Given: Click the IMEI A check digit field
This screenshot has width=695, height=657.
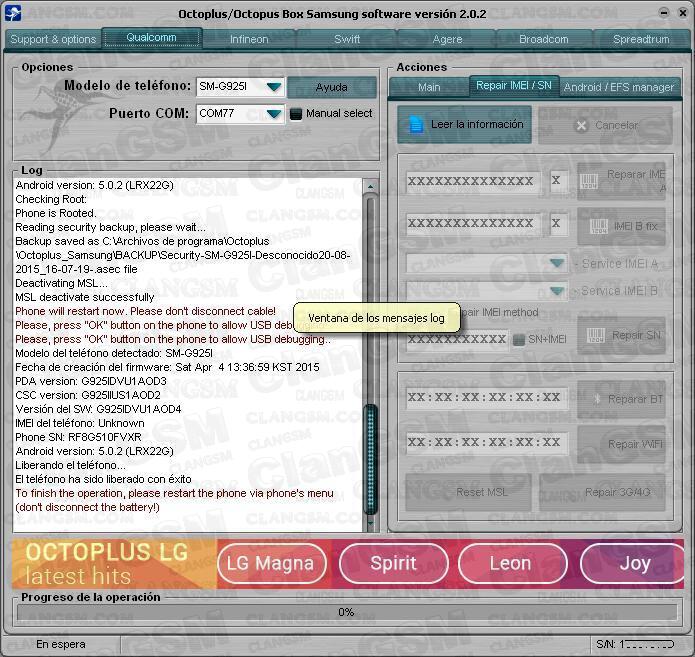Looking at the screenshot, I should (x=558, y=180).
